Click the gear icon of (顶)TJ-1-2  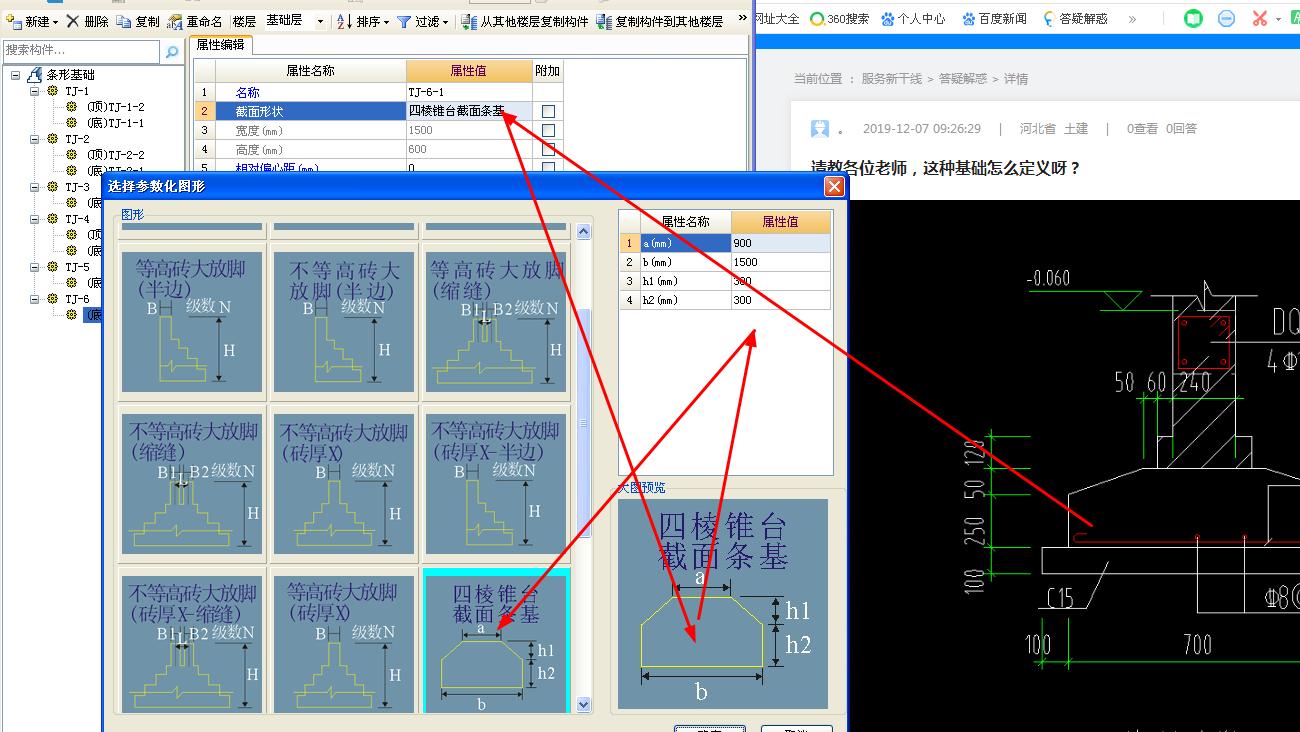tap(72, 107)
